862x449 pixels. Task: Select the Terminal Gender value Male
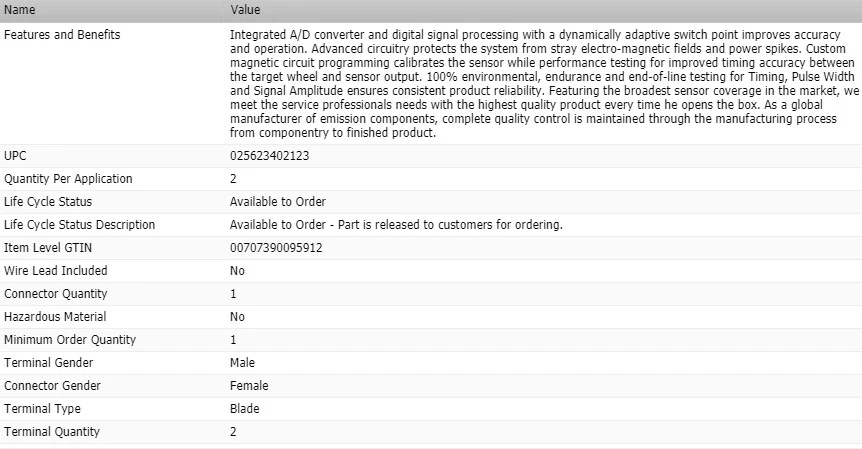pyautogui.click(x=242, y=363)
